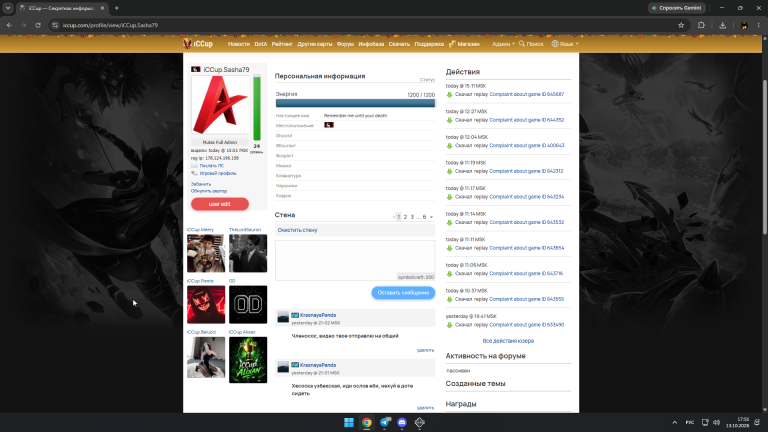Open Windows Start menu
The width and height of the screenshot is (768, 432).
click(349, 422)
